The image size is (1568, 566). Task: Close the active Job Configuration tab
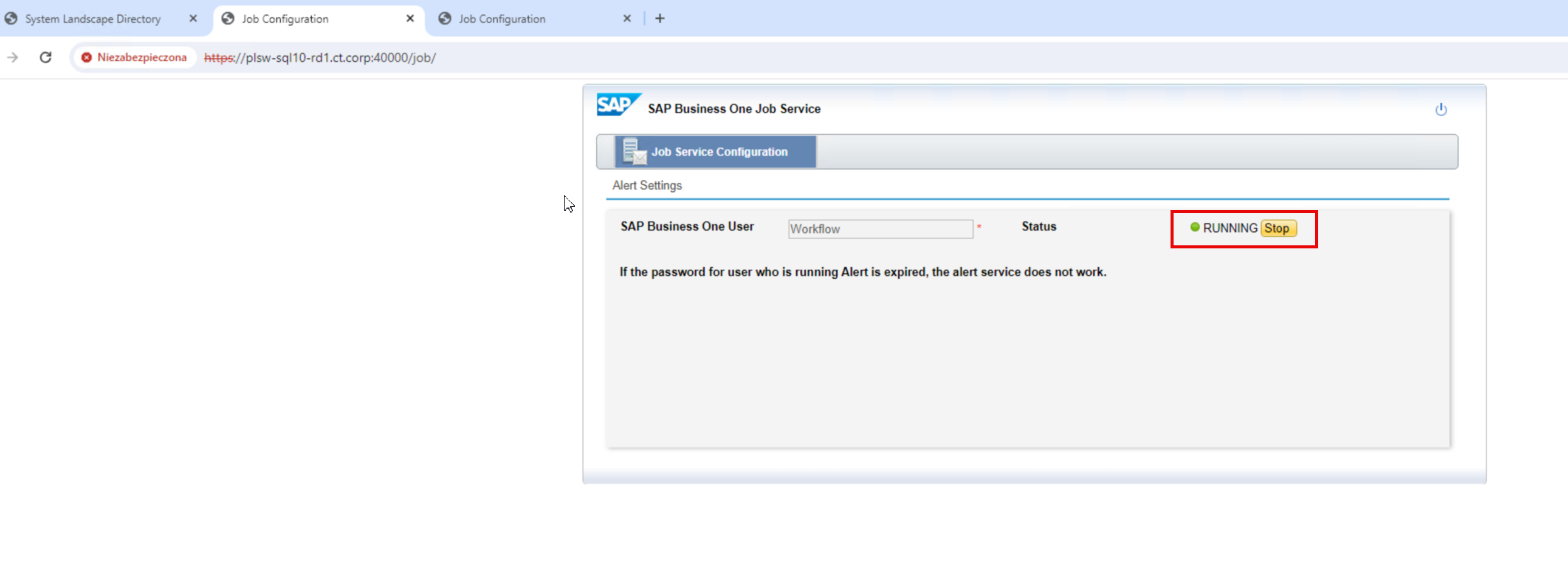410,18
